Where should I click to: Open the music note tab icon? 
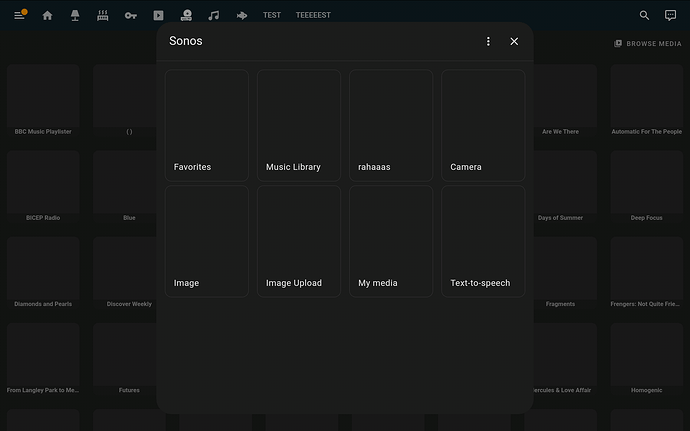214,15
